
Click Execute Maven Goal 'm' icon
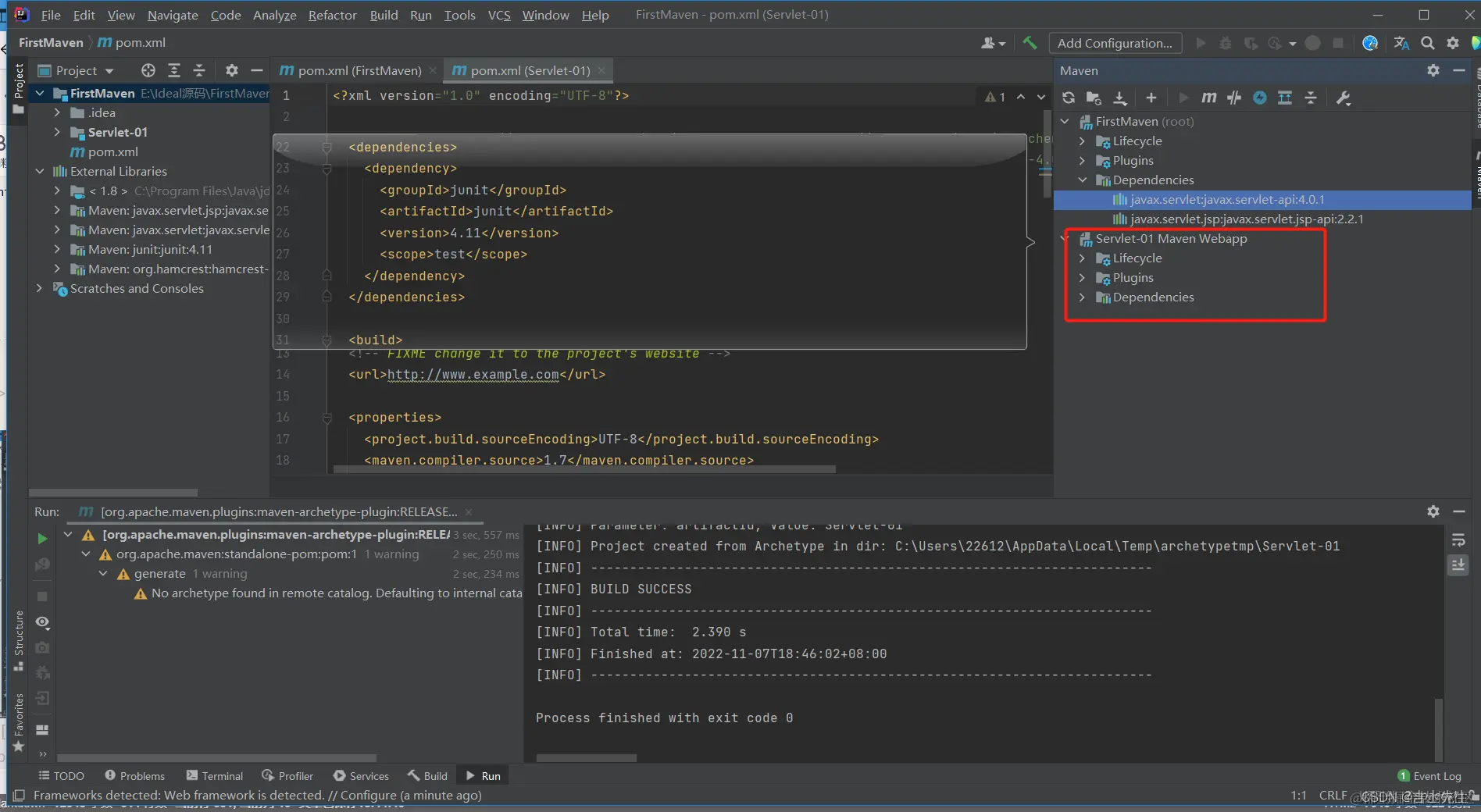point(1208,98)
